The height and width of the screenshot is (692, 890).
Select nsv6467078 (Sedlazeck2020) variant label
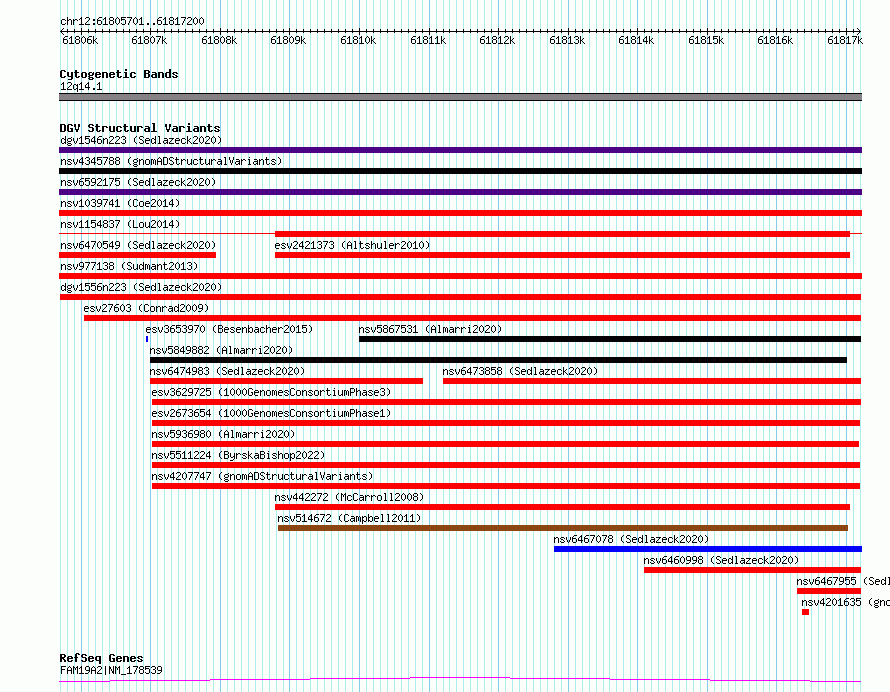[x=631, y=539]
